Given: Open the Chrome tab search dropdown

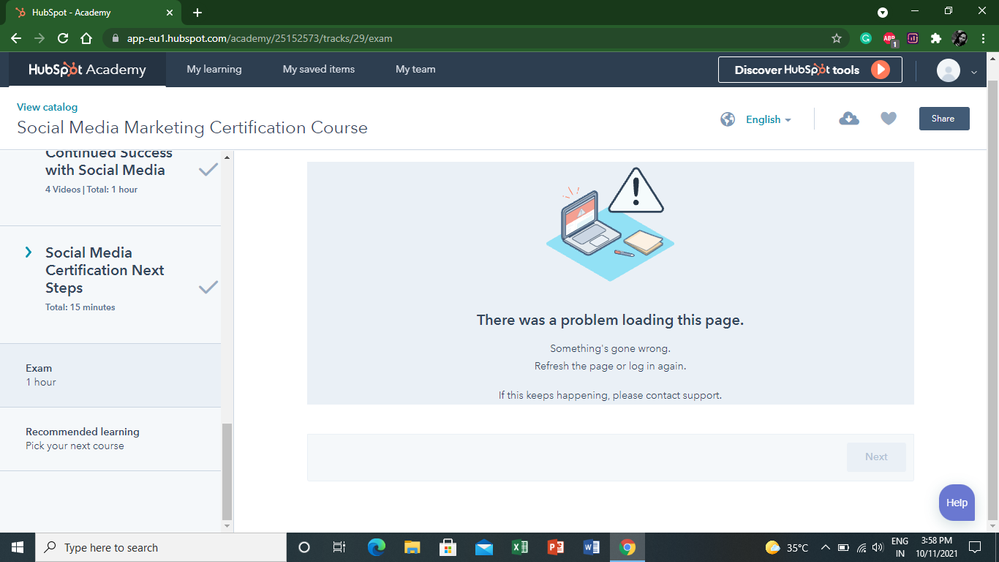Looking at the screenshot, I should [882, 13].
